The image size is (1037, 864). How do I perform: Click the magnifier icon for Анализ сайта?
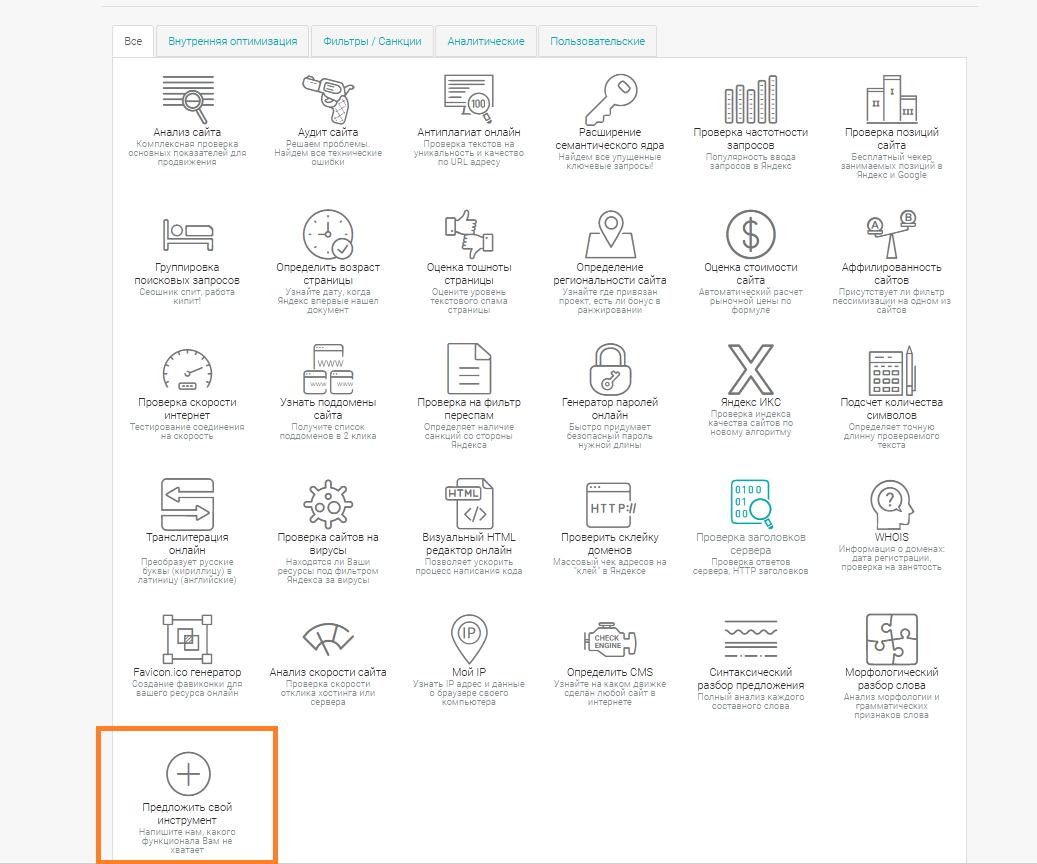pyautogui.click(x=187, y=98)
